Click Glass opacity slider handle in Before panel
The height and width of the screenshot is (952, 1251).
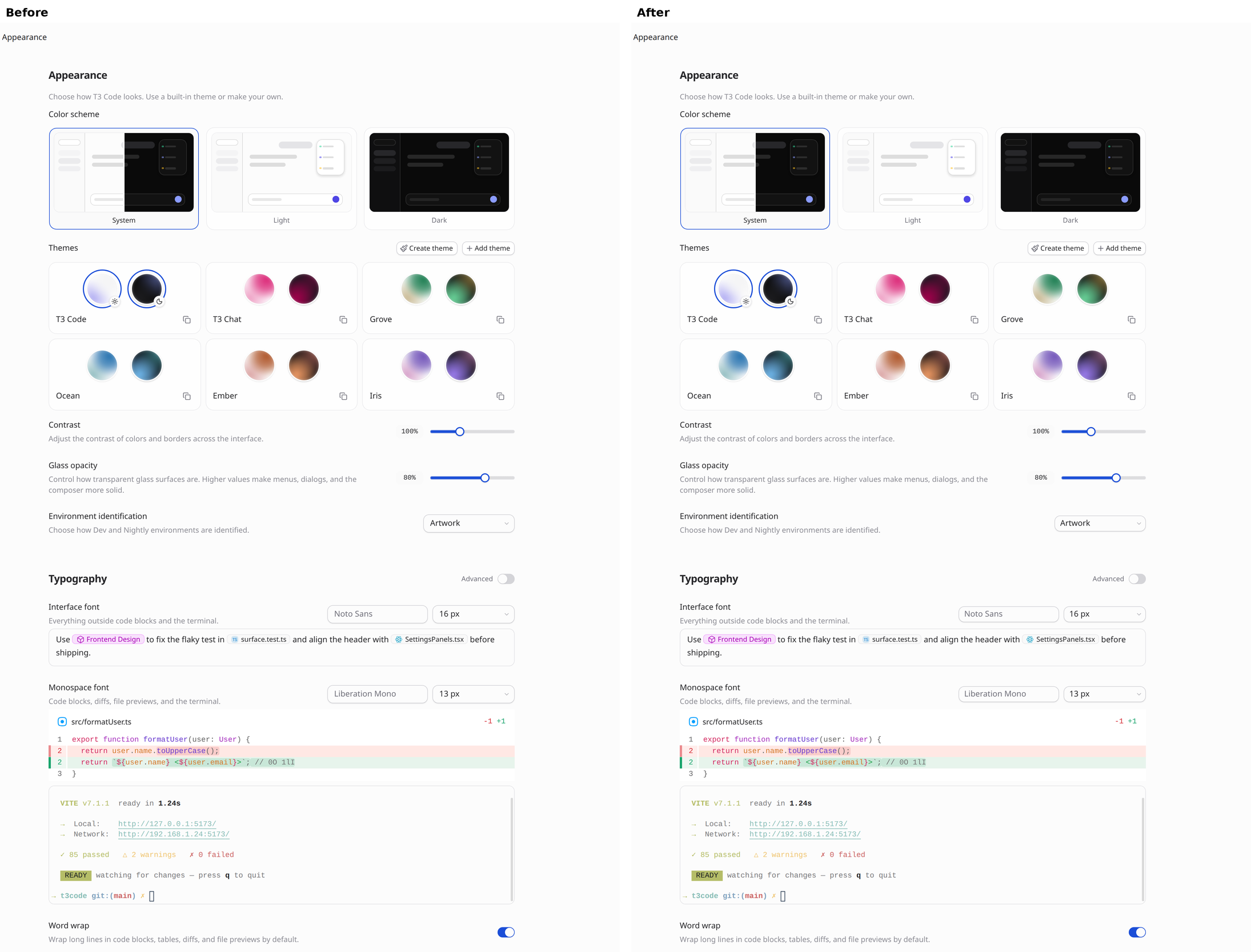pos(485,478)
